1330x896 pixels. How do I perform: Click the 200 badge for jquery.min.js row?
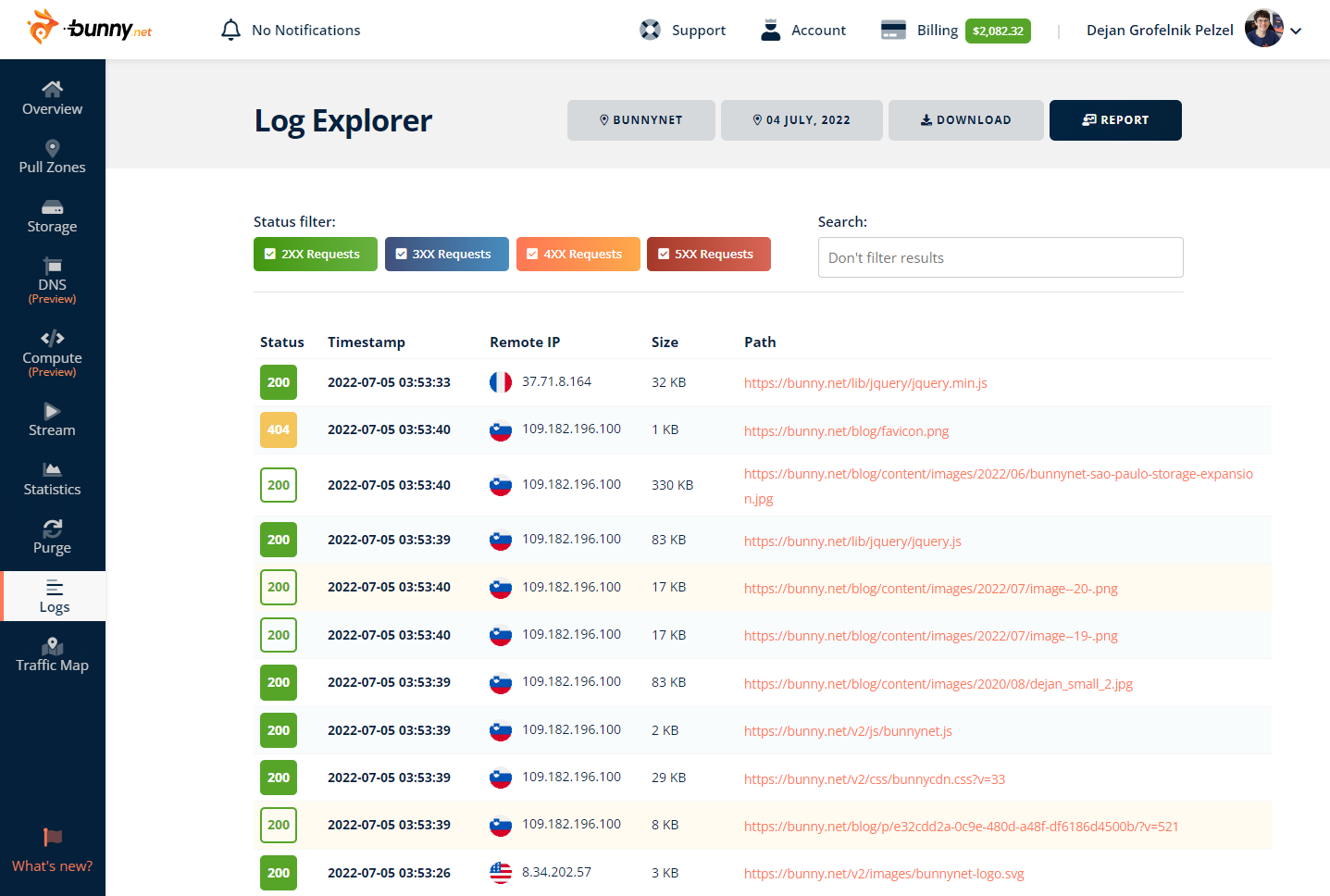[279, 382]
